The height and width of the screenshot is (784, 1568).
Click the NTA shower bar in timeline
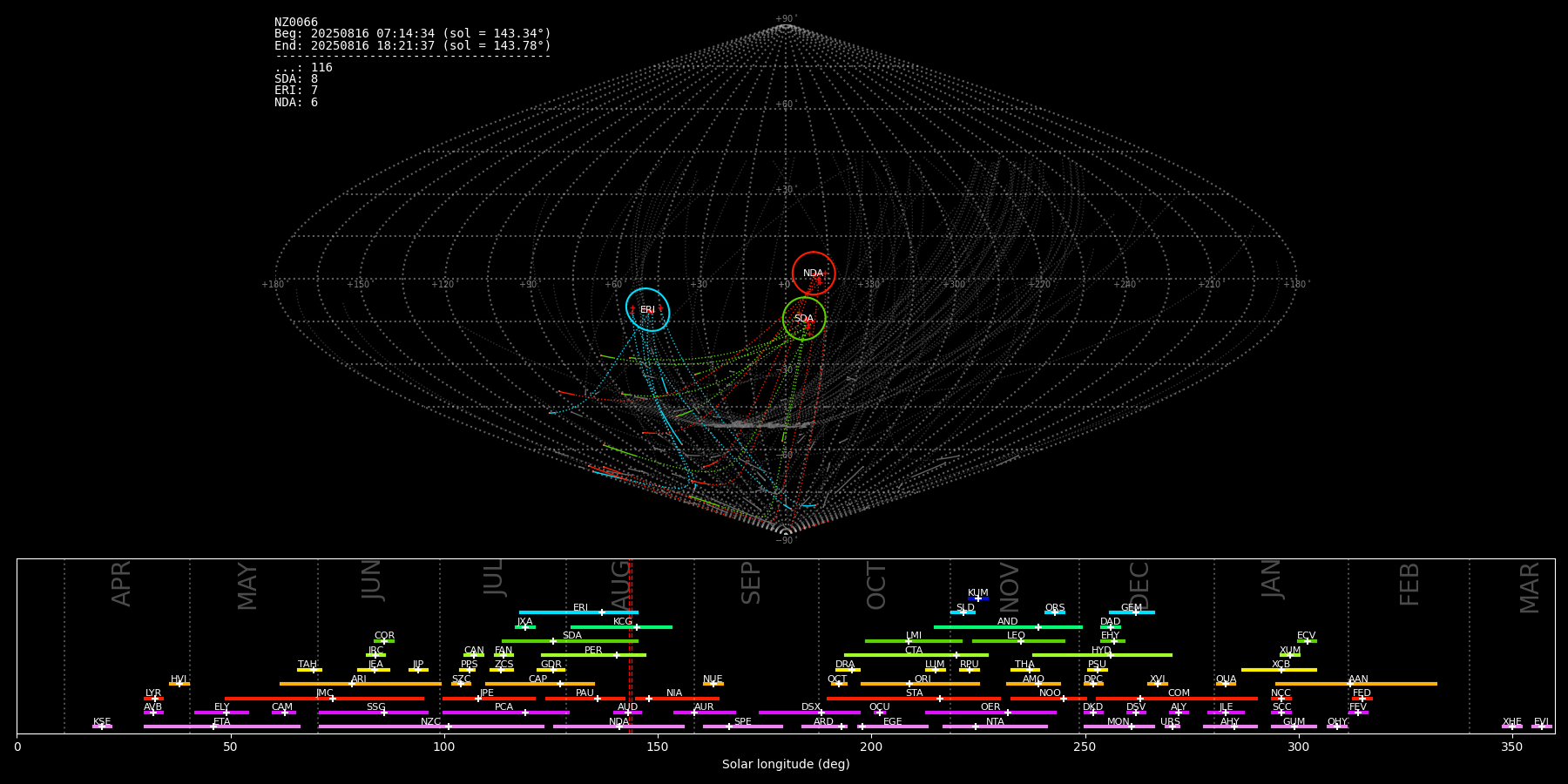(x=995, y=727)
